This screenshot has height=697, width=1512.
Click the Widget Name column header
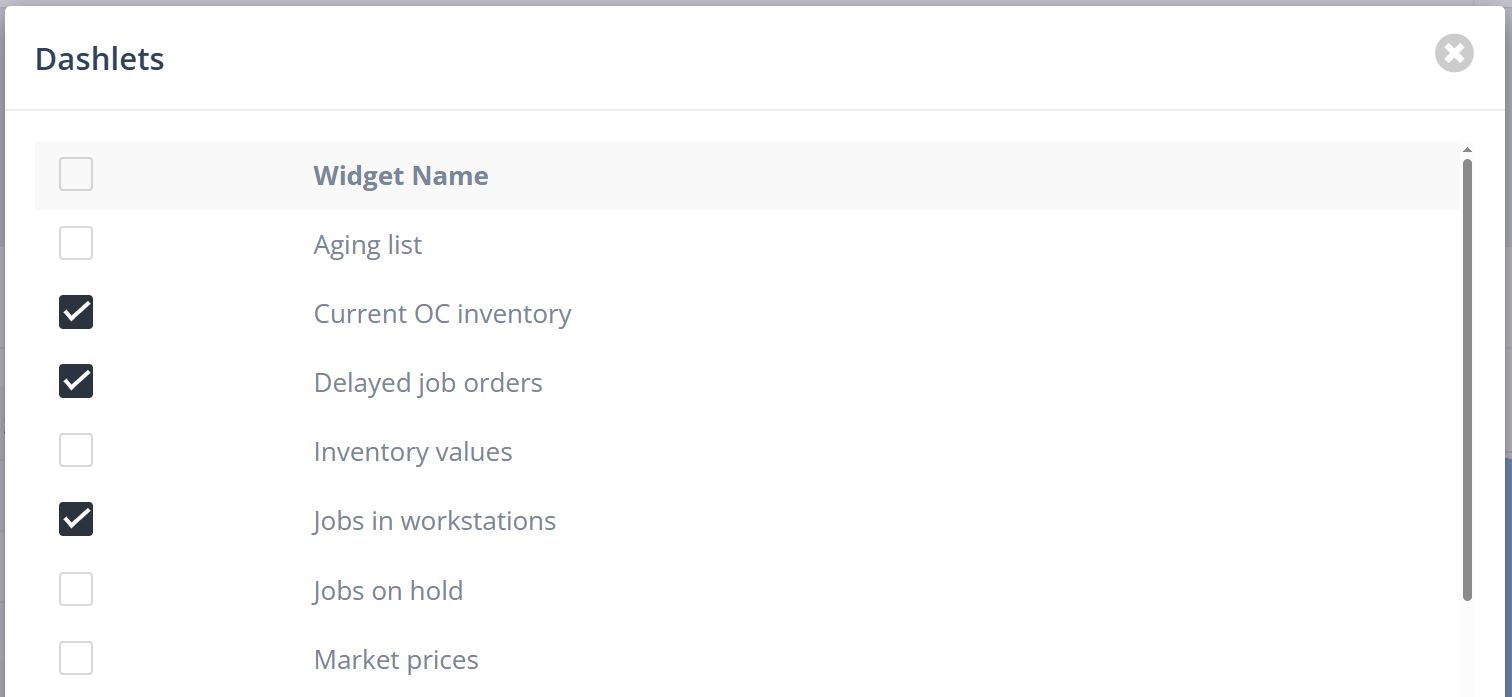[401, 176]
